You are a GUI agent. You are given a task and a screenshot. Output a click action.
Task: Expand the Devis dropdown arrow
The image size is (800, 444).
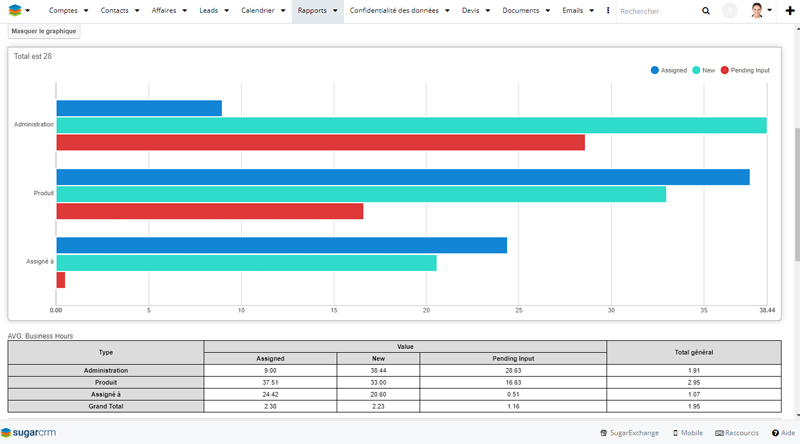[x=487, y=10]
